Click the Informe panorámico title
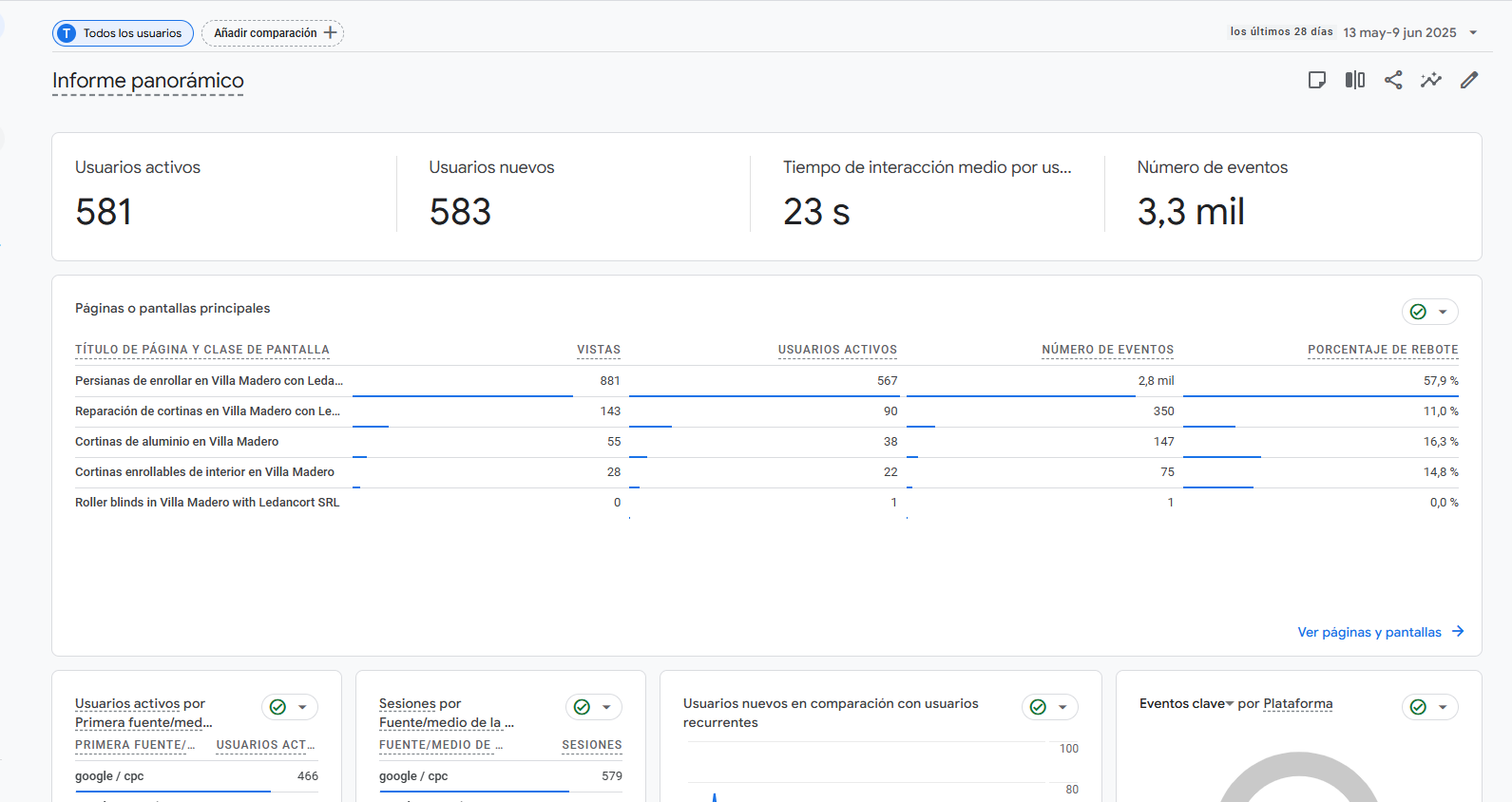This screenshot has width=1512, height=802. click(148, 81)
